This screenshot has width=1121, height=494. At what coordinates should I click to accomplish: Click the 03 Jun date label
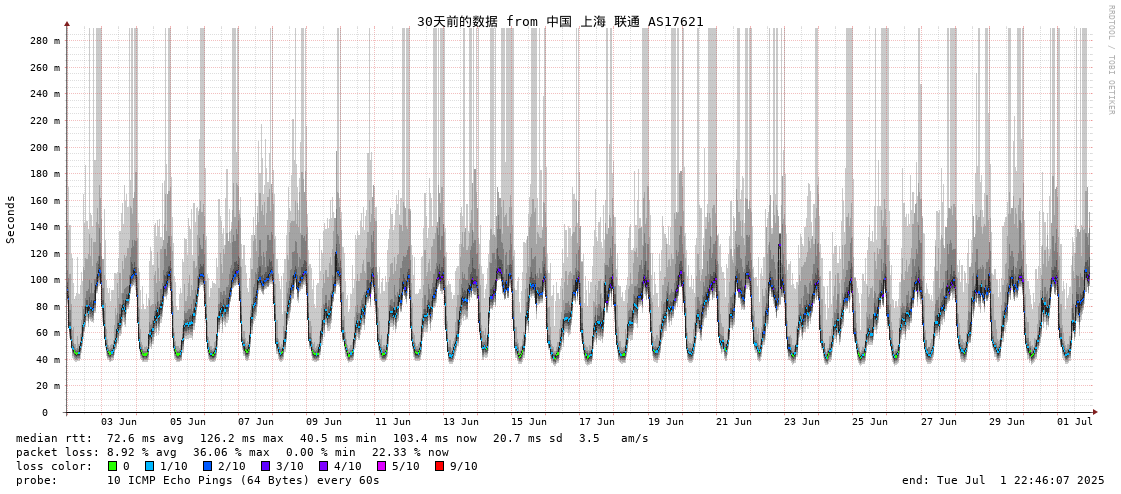click(x=119, y=422)
